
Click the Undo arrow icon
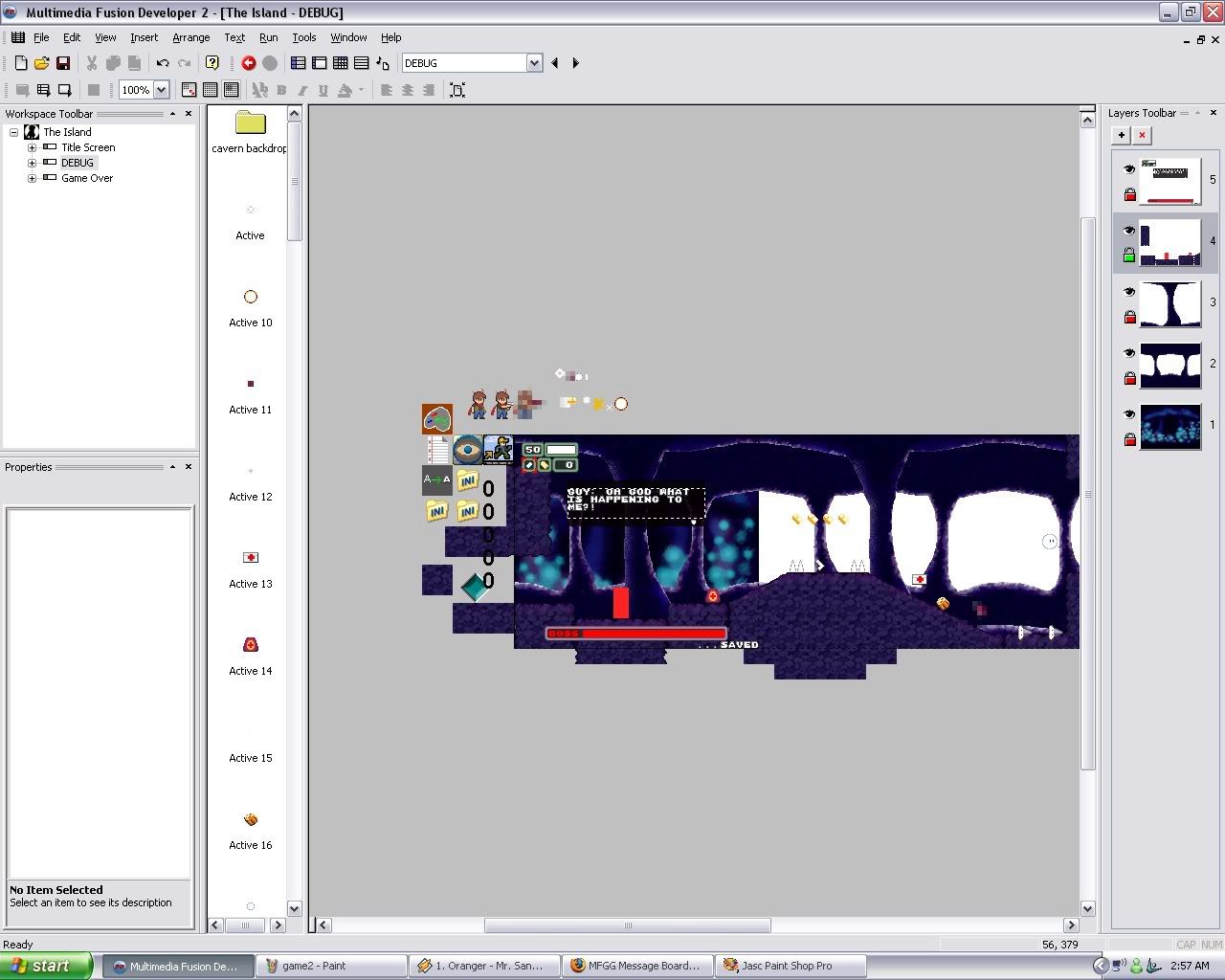click(x=163, y=63)
